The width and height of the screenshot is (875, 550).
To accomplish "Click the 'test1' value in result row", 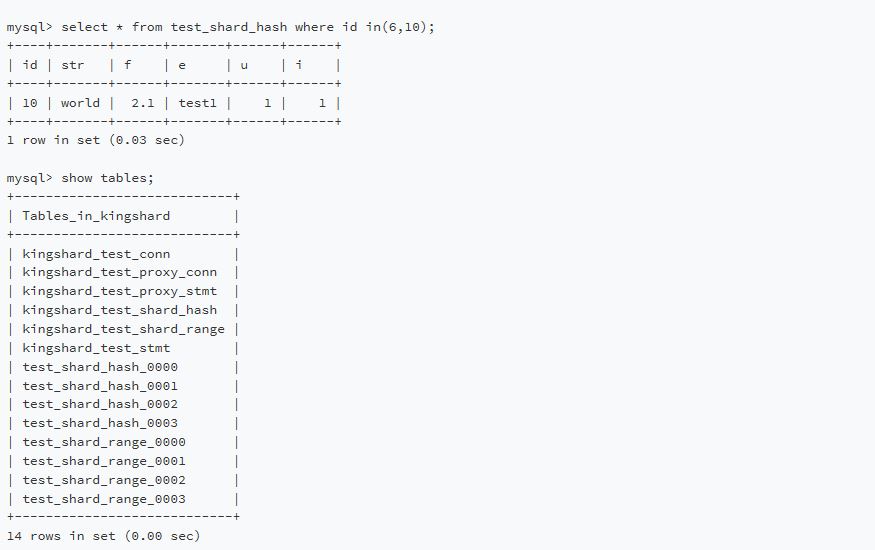I will [198, 103].
